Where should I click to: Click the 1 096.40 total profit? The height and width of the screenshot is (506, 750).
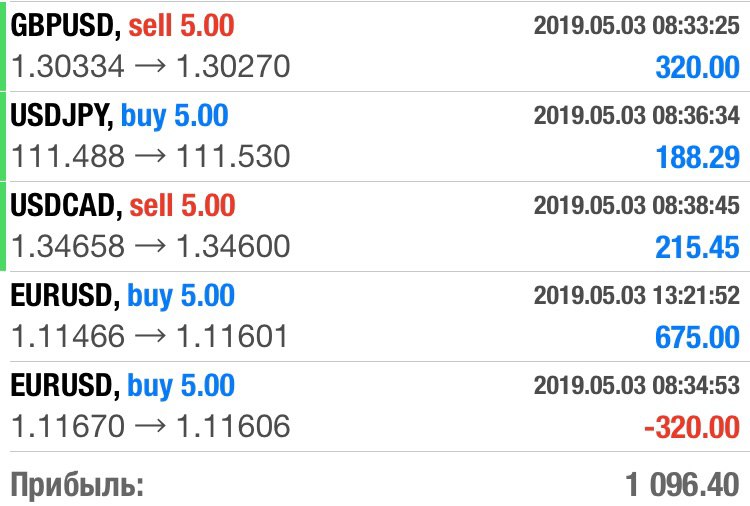tap(683, 484)
